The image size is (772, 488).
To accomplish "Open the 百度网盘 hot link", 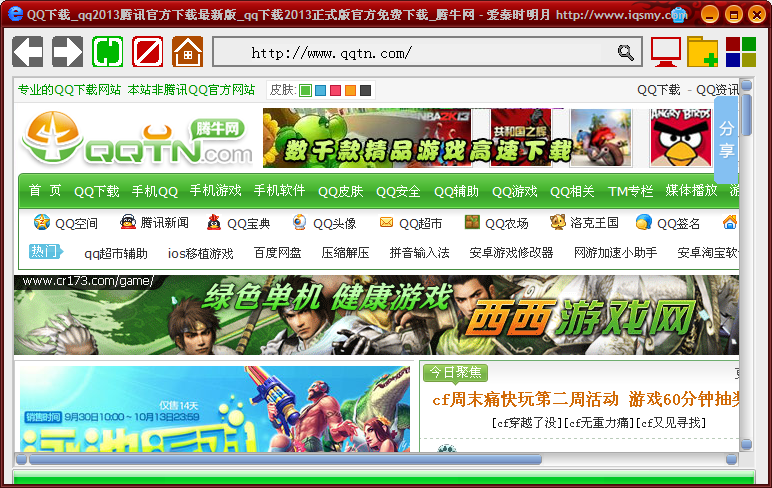I will point(277,253).
